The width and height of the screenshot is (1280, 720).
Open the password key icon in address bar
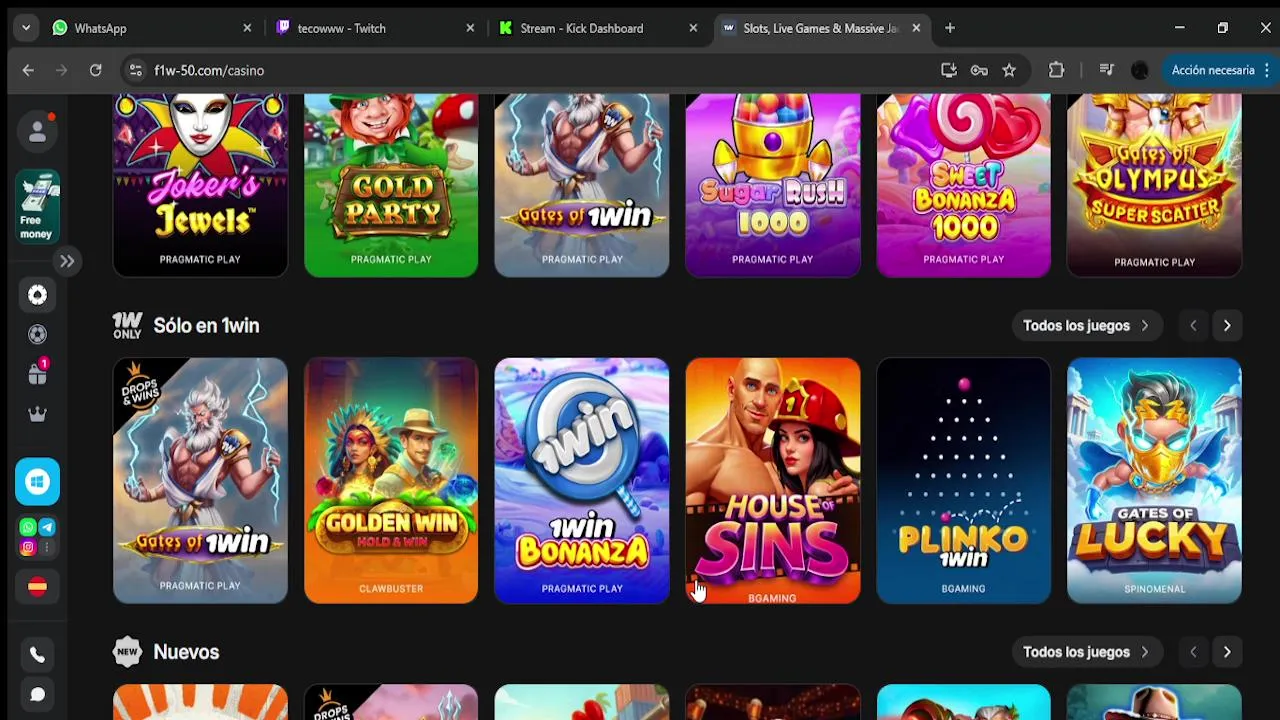(x=979, y=70)
